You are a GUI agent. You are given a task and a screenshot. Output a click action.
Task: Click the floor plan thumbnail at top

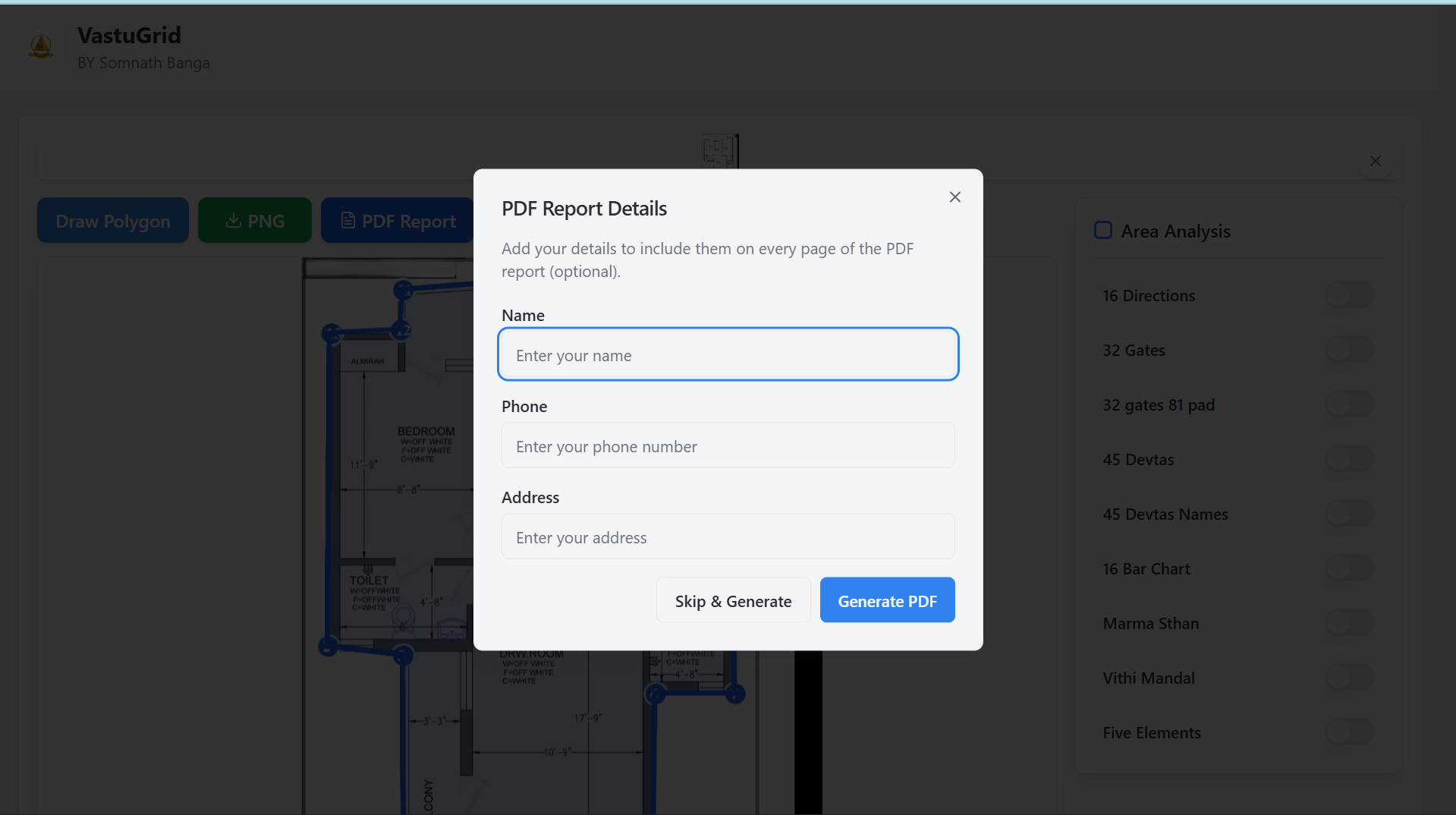coord(721,152)
